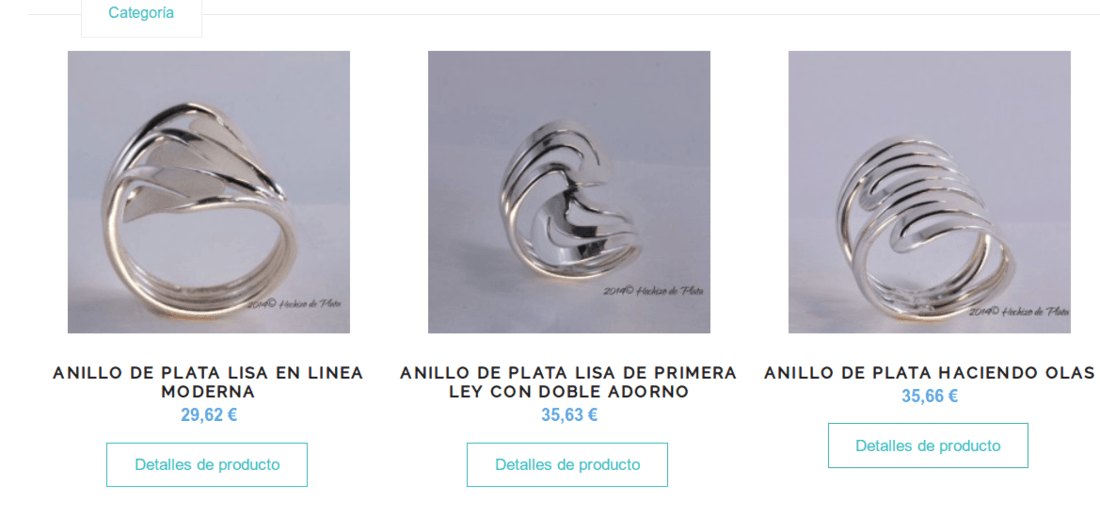The width and height of the screenshot is (1100, 518).
Task: Click the watermark on the double adornment ring photo
Action: pos(653,291)
